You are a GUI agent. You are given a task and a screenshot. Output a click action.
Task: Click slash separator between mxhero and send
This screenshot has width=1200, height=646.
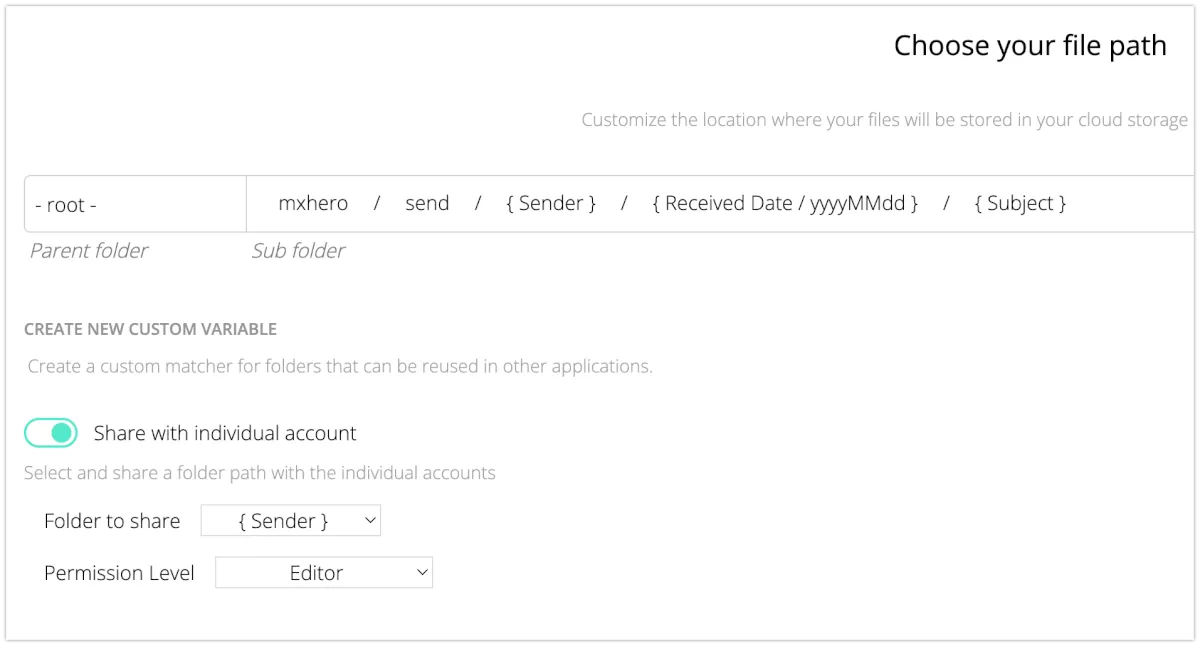pyautogui.click(x=377, y=204)
